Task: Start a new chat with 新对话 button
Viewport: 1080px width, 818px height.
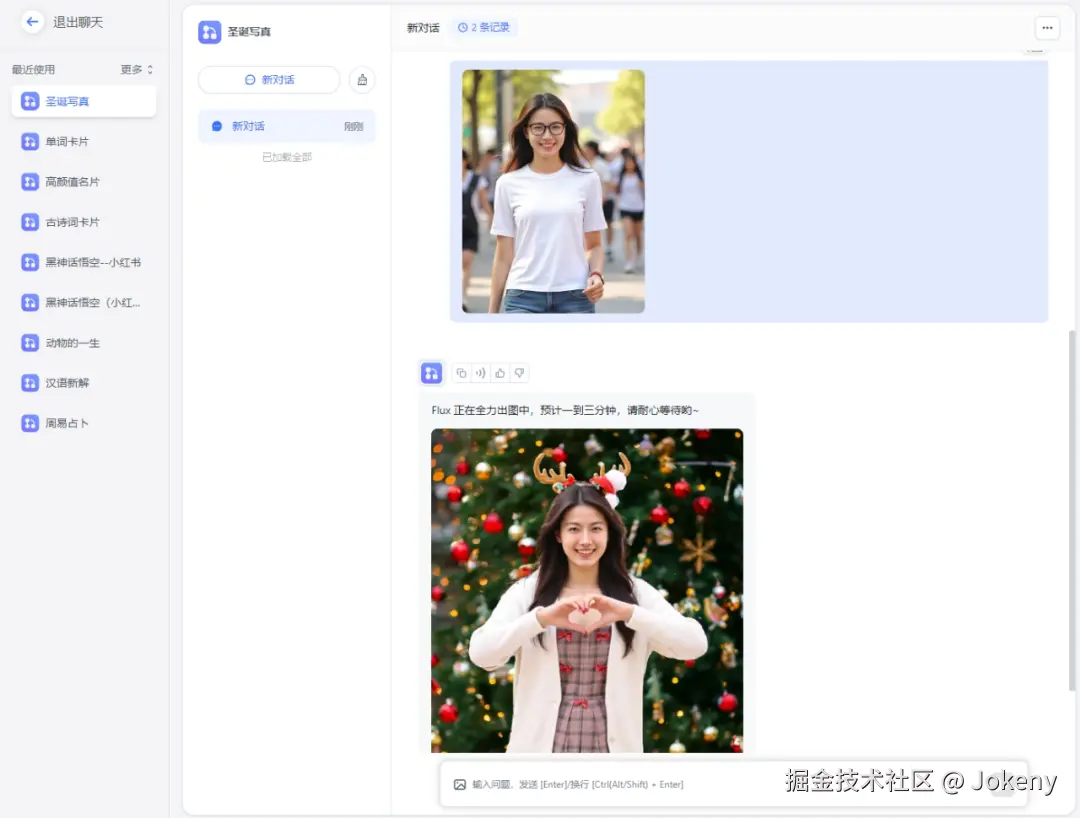Action: (269, 80)
